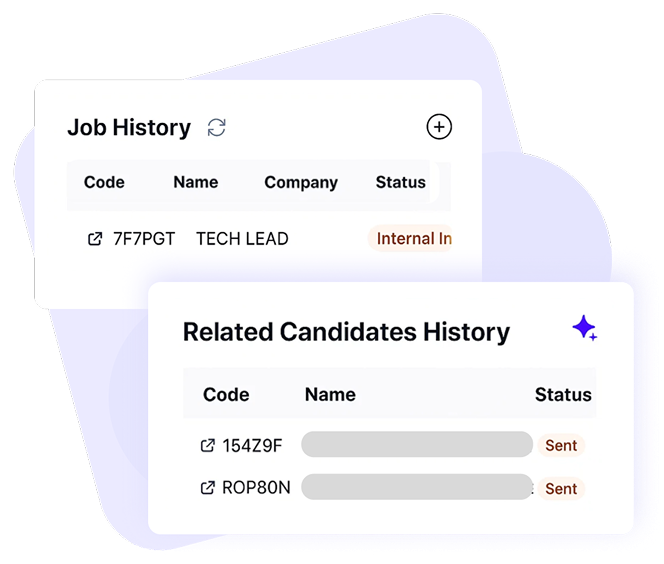Click the AI sparkle icon

(585, 328)
